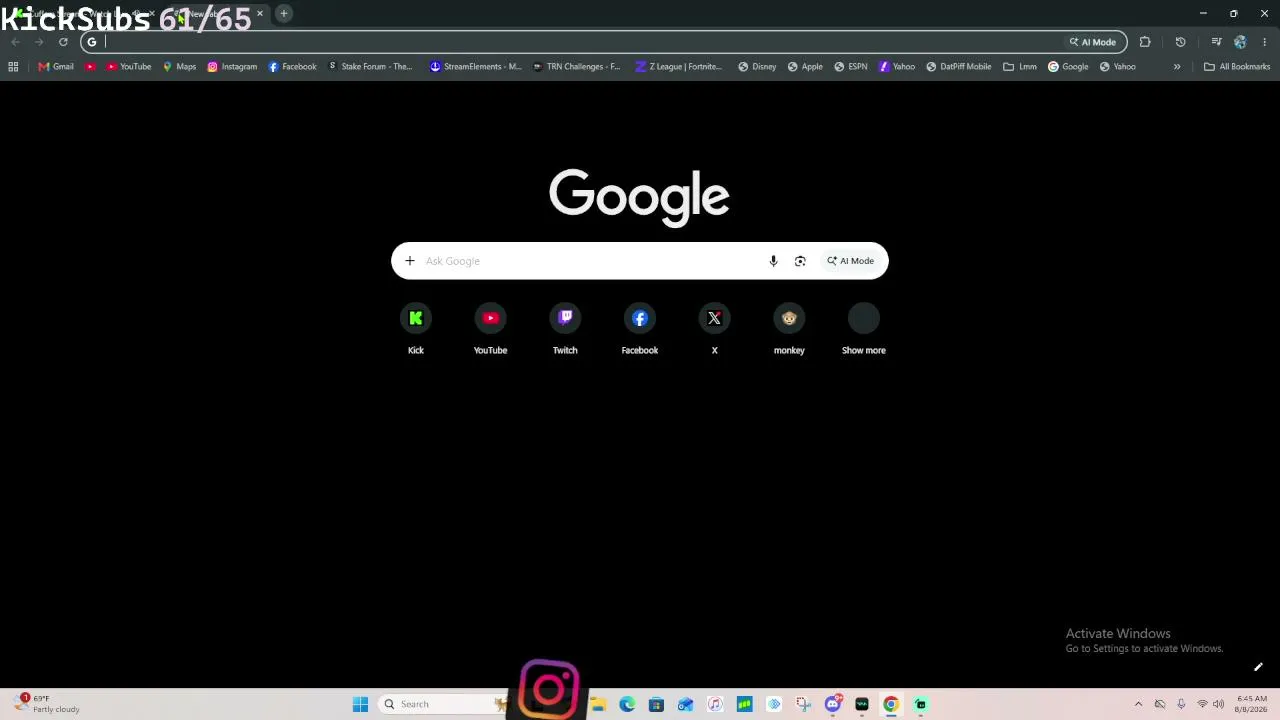Open the Facebook shortcut tile
The width and height of the screenshot is (1280, 720).
[640, 330]
